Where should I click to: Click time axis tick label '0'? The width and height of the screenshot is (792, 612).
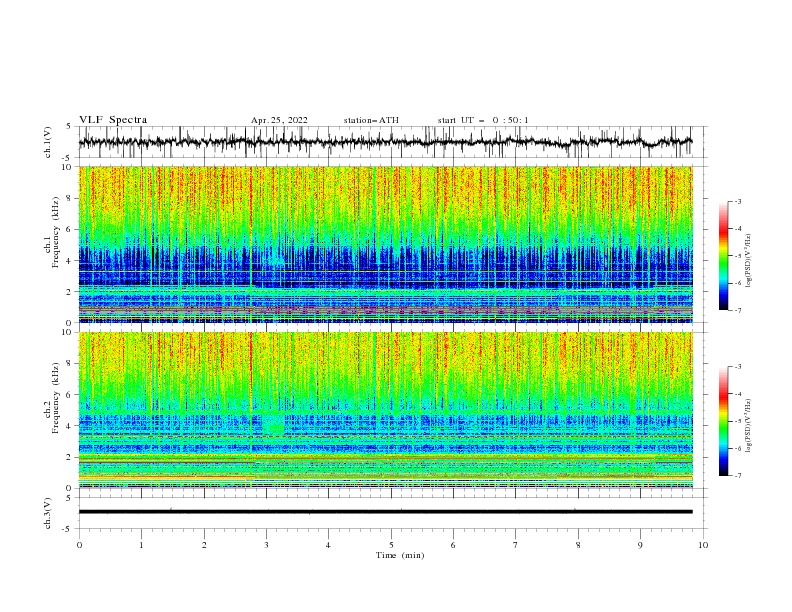point(79,545)
